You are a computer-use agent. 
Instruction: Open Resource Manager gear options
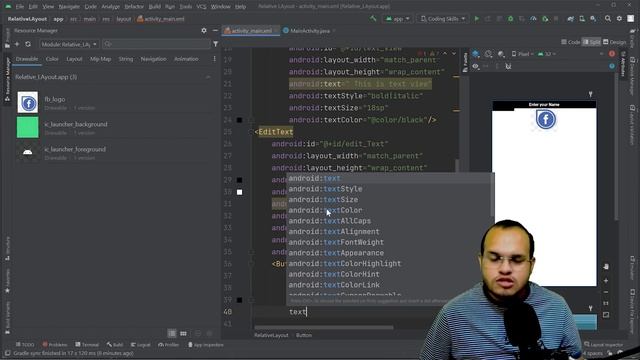(x=204, y=31)
